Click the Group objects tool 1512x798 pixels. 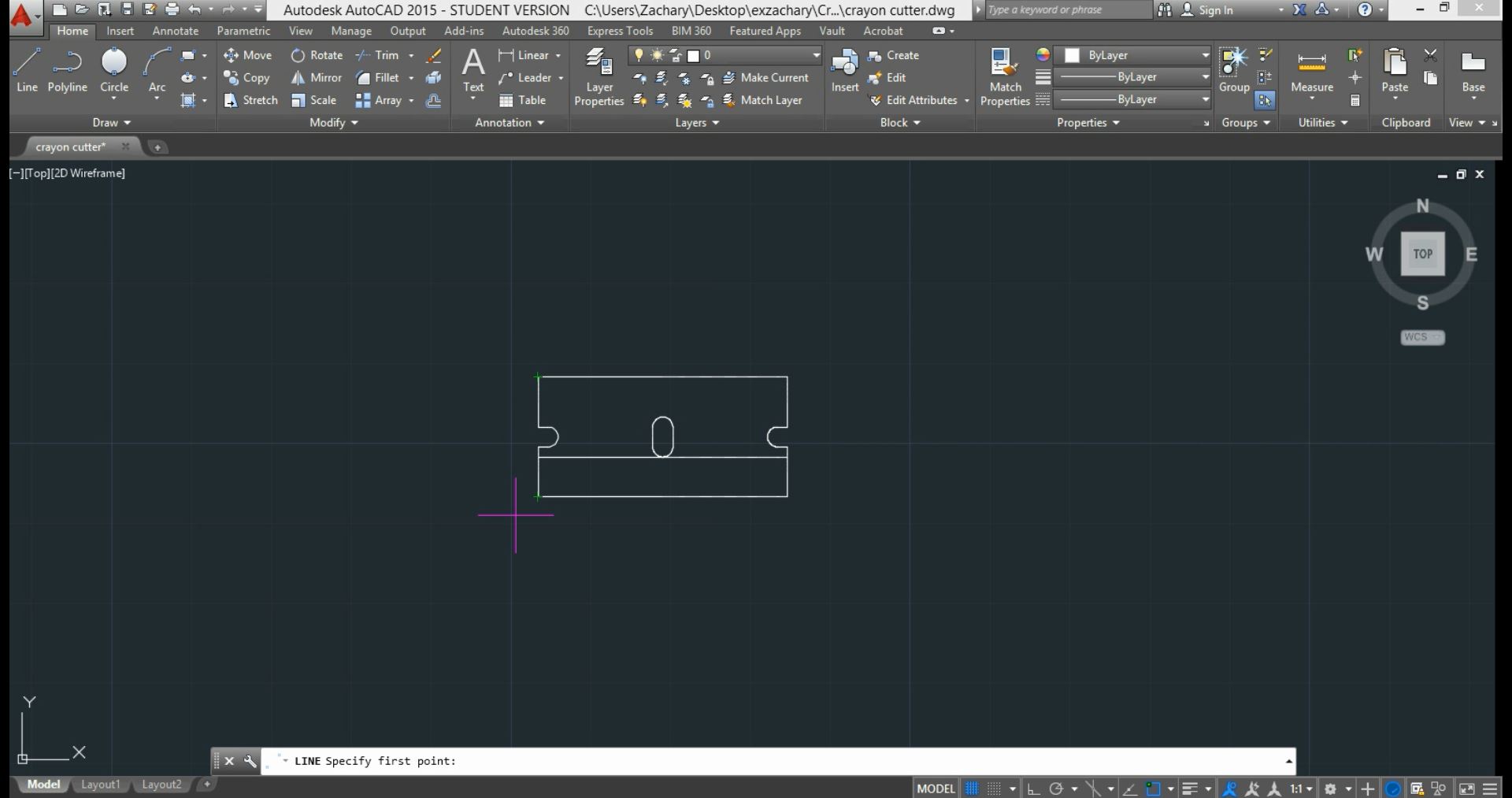1234,71
